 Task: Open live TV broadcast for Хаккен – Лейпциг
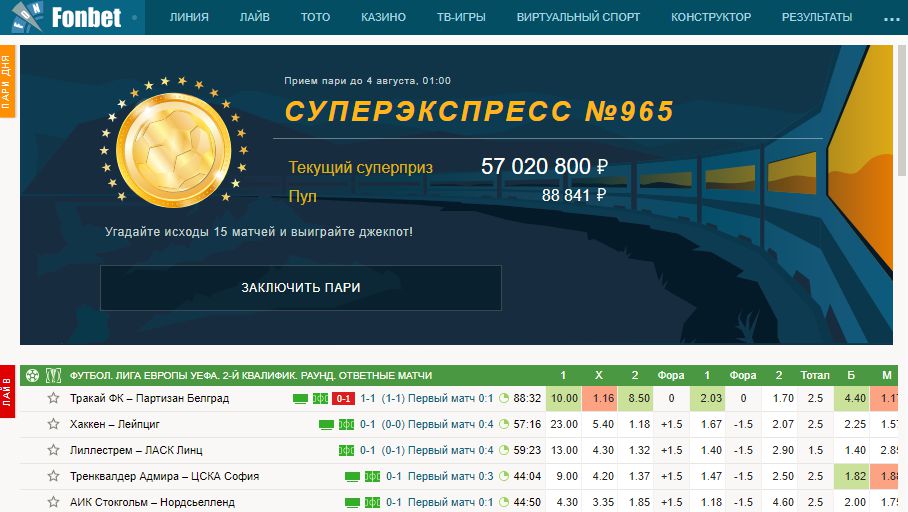coord(326,425)
